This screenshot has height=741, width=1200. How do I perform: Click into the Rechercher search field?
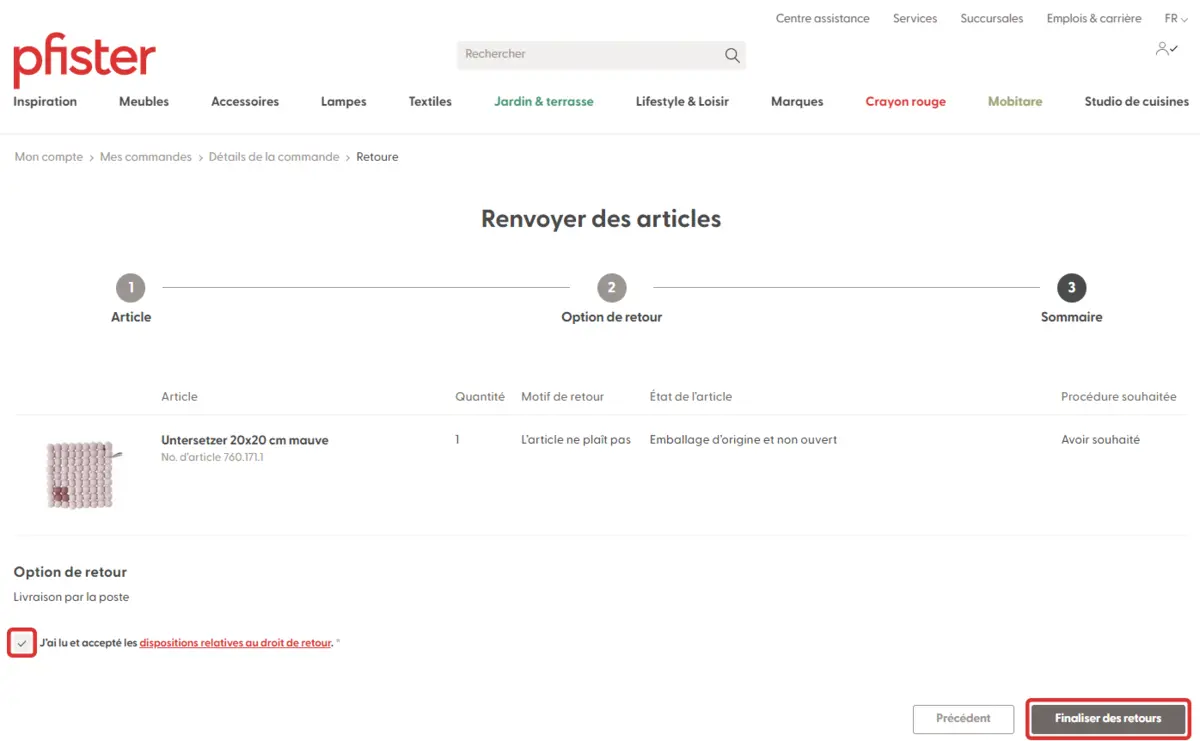point(590,54)
